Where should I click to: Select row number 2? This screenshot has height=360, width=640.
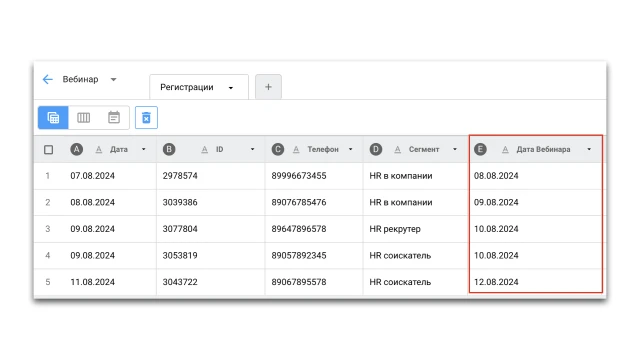tap(48, 202)
